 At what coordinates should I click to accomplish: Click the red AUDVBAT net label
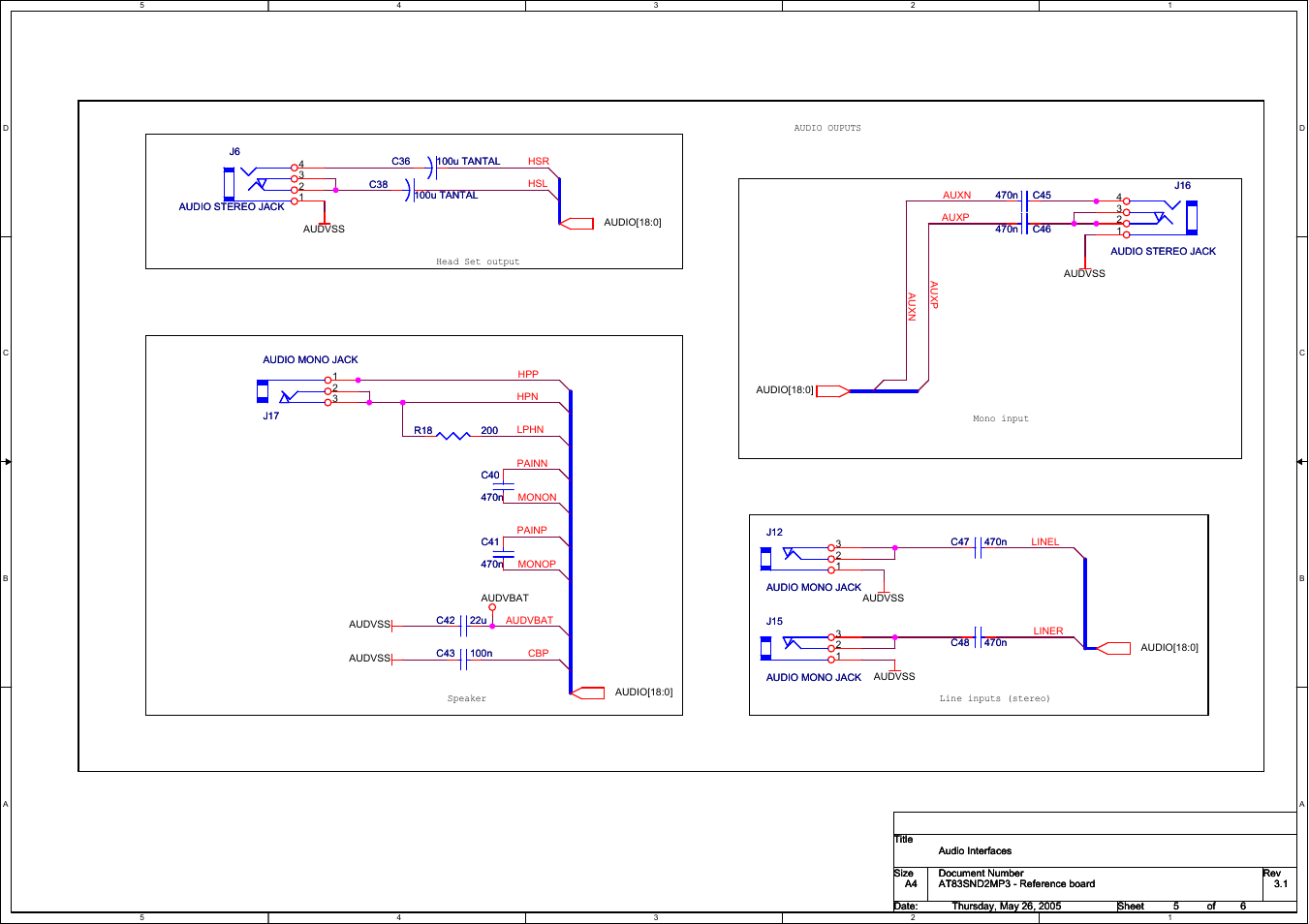point(529,621)
